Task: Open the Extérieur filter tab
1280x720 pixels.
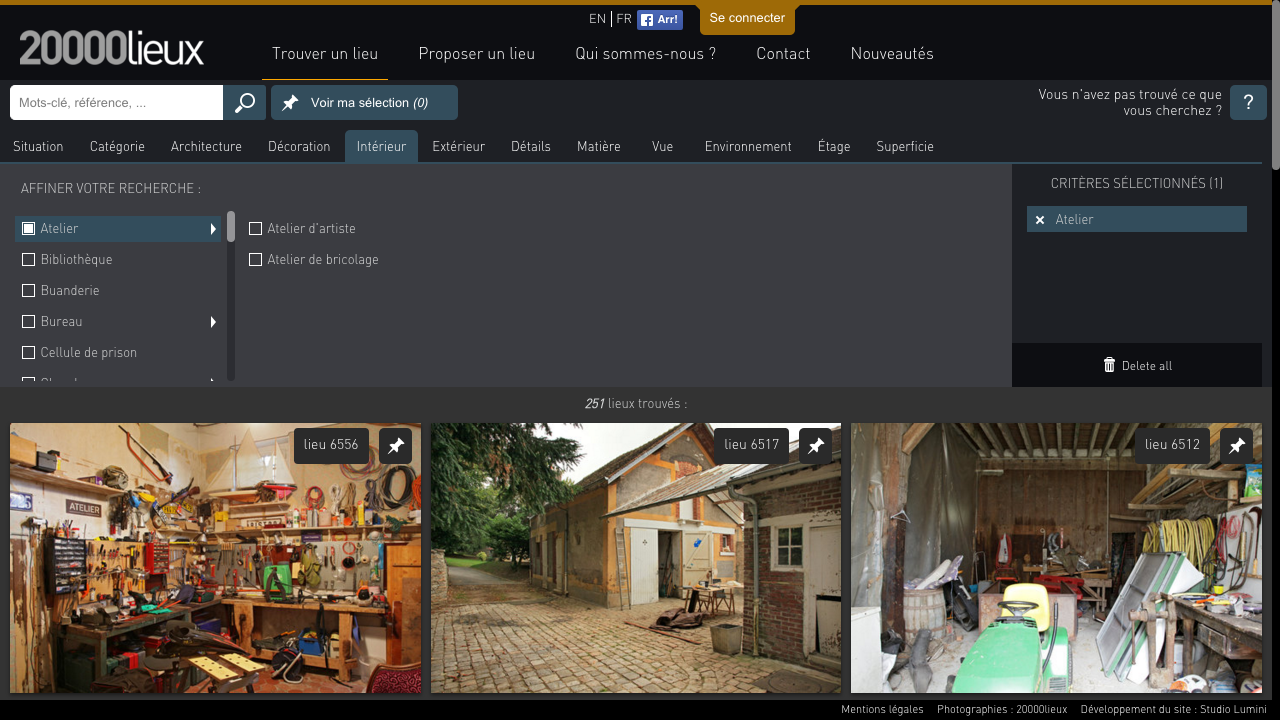Action: click(x=458, y=147)
